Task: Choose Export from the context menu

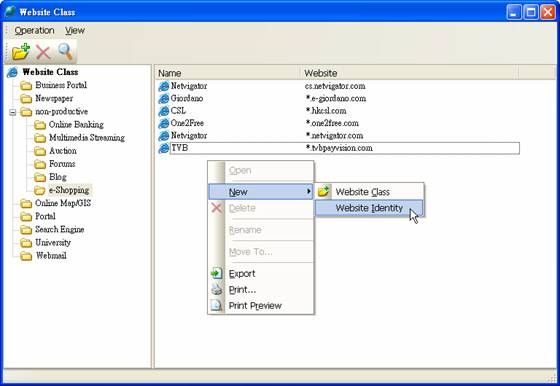Action: (261, 274)
